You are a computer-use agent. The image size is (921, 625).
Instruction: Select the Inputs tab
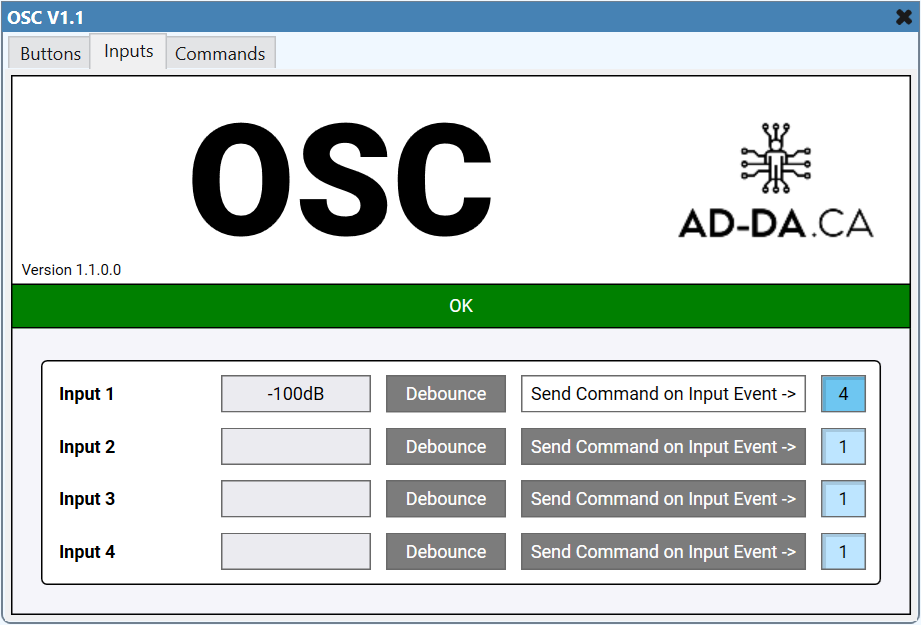pos(128,51)
